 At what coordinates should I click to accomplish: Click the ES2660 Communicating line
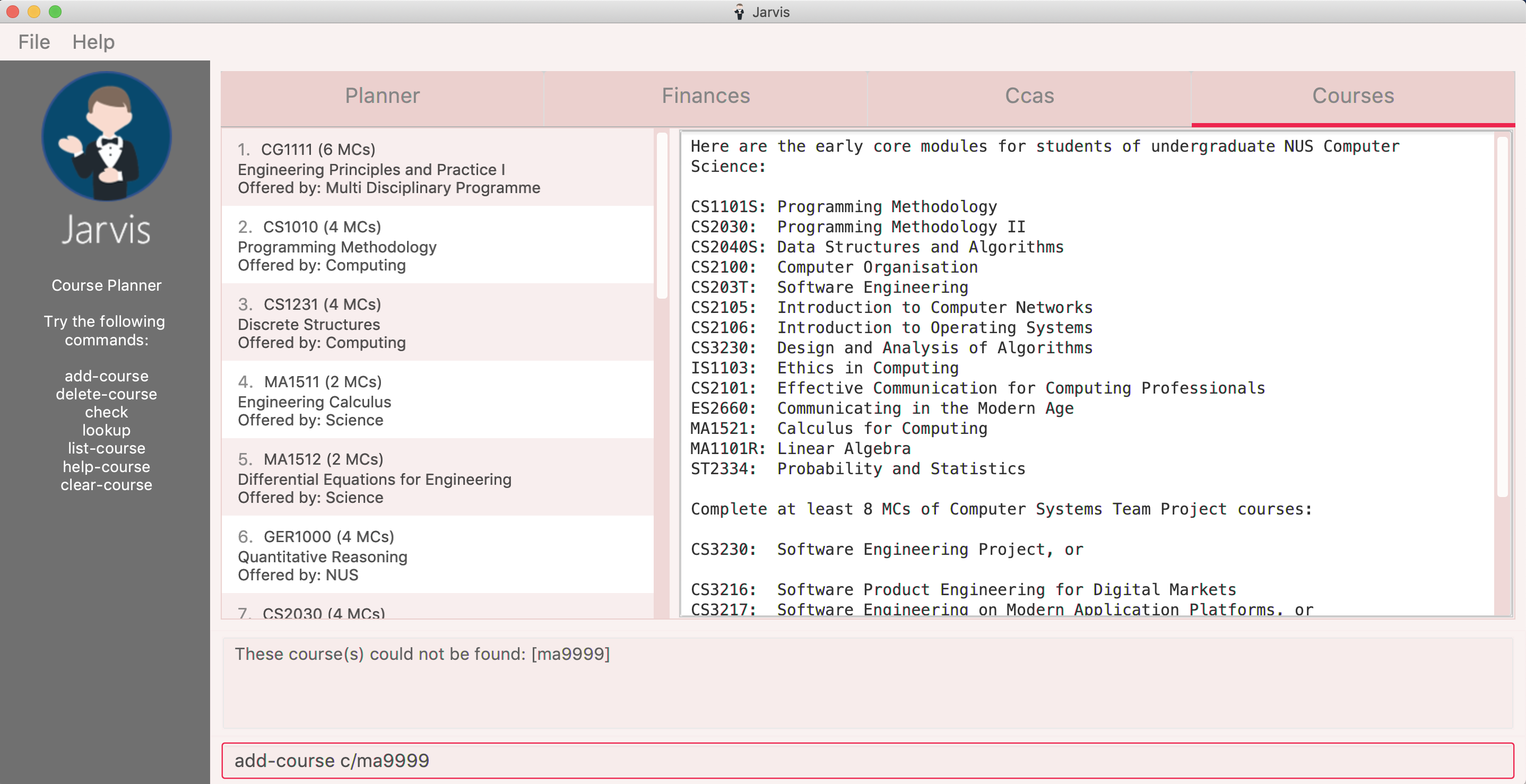pyautogui.click(x=882, y=408)
